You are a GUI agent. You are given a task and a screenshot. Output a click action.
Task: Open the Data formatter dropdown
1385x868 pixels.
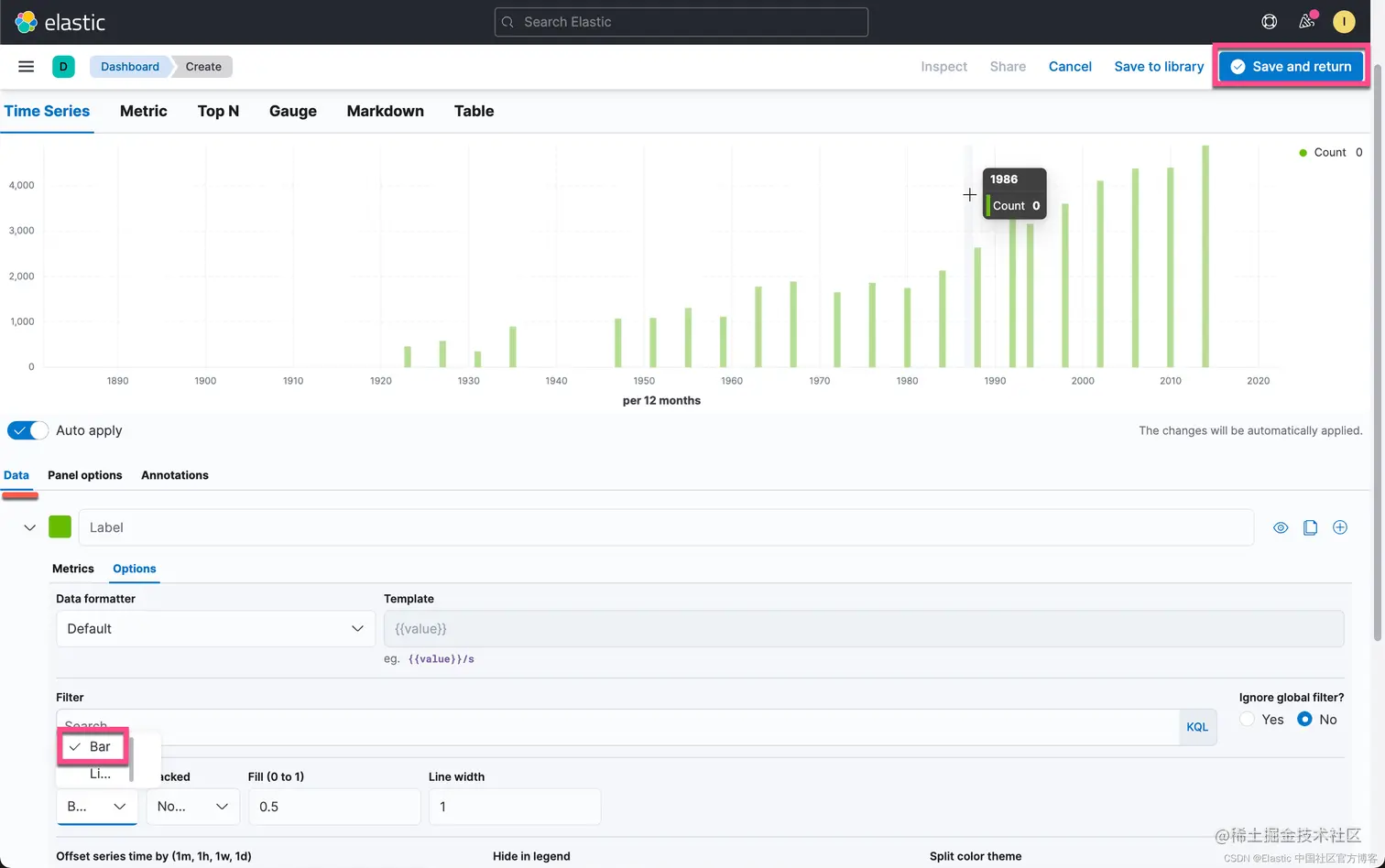point(215,629)
